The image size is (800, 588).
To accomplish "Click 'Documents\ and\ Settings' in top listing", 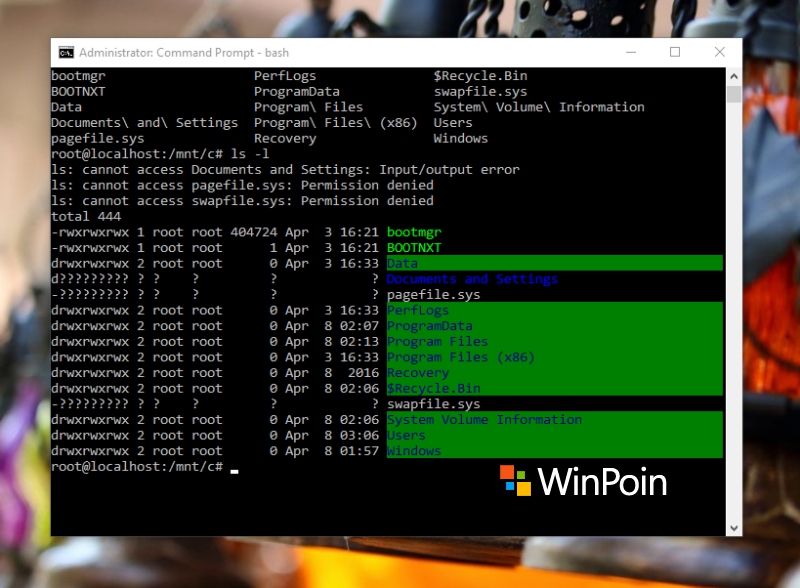I will [x=144, y=123].
